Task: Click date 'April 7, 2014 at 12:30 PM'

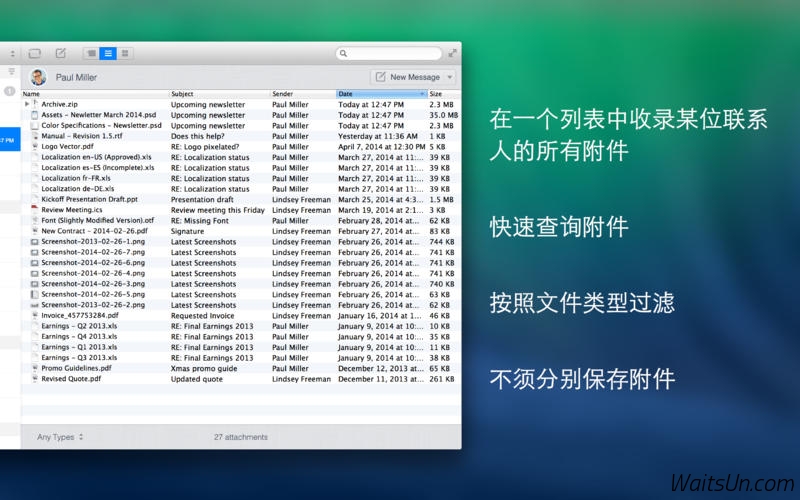Action: click(382, 146)
